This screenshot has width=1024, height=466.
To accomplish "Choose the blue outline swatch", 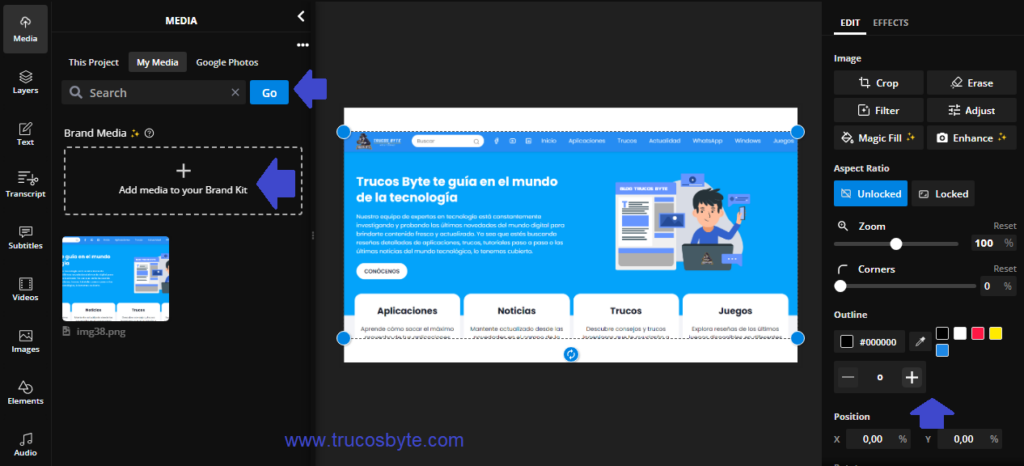I will coord(942,350).
